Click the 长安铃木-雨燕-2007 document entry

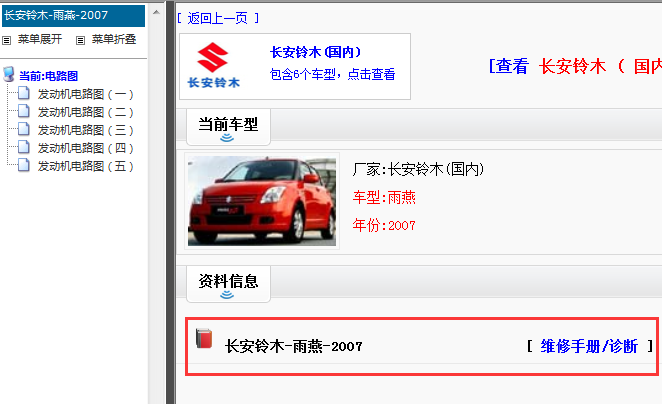[293, 347]
